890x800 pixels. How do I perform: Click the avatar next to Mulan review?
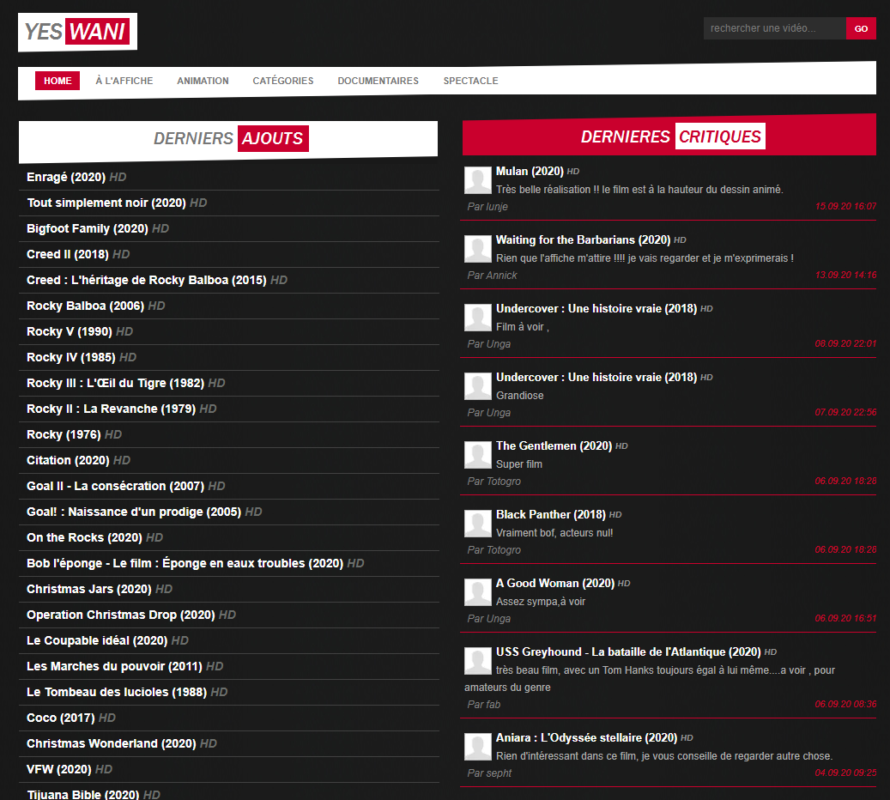tap(477, 180)
